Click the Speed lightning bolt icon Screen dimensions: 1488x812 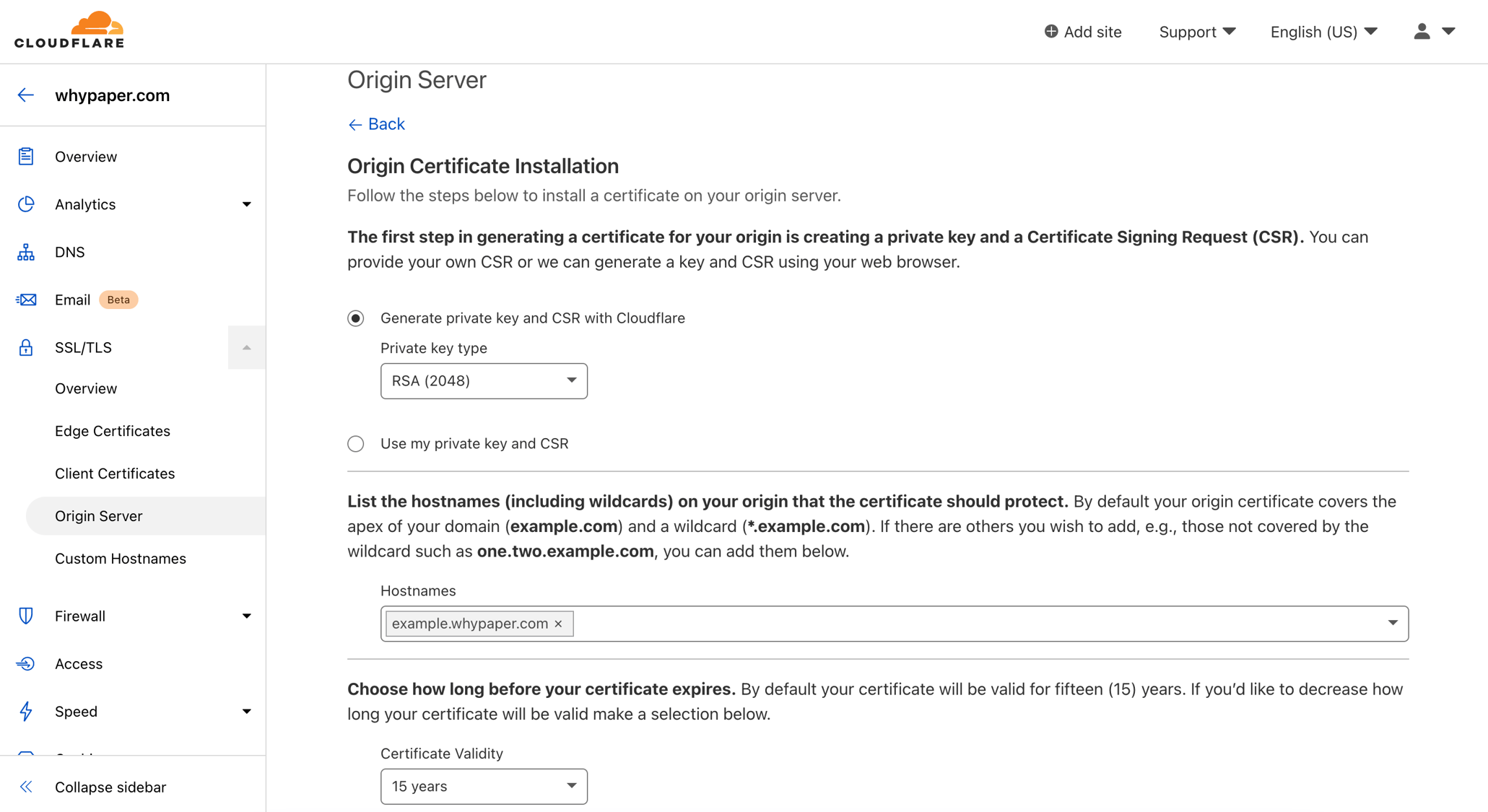(26, 711)
